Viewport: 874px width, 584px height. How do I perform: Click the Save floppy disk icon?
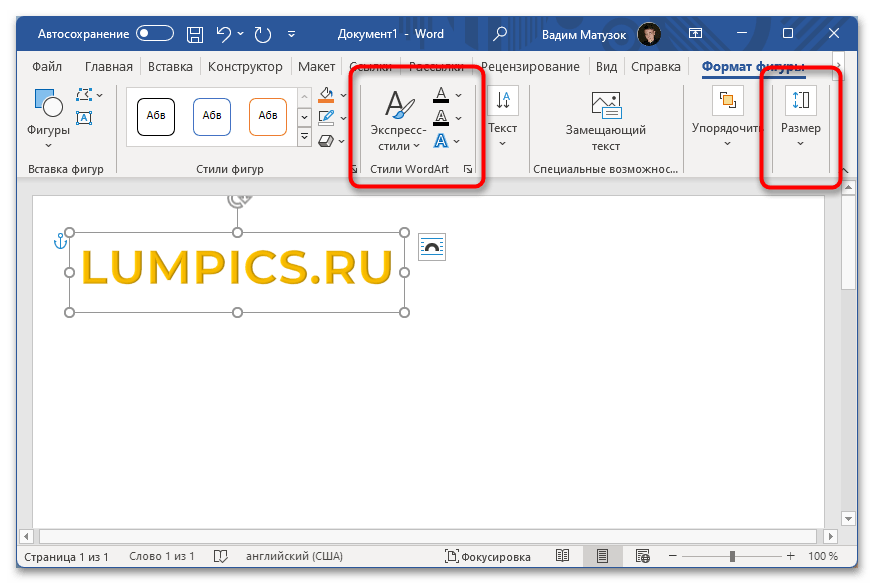(x=195, y=34)
